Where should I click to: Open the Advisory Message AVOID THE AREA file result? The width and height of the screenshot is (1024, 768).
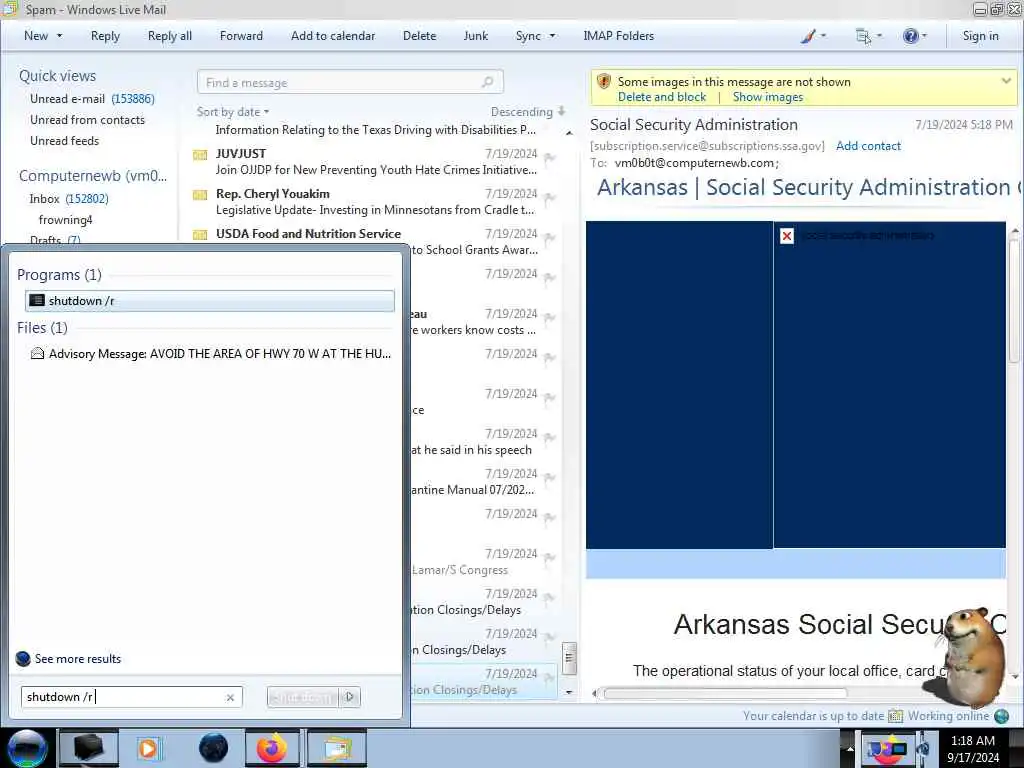pos(211,353)
